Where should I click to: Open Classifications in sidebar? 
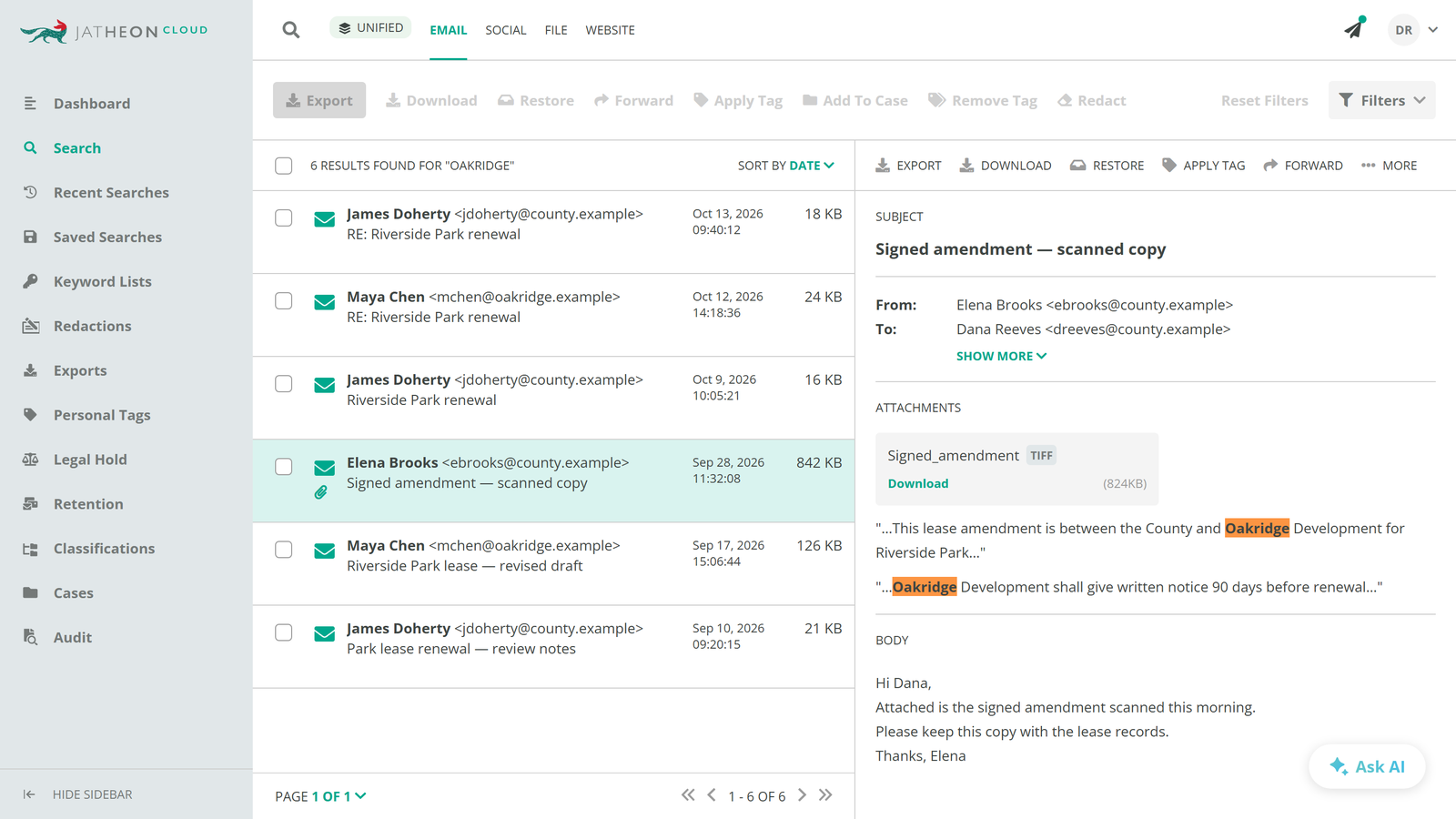tap(103, 550)
